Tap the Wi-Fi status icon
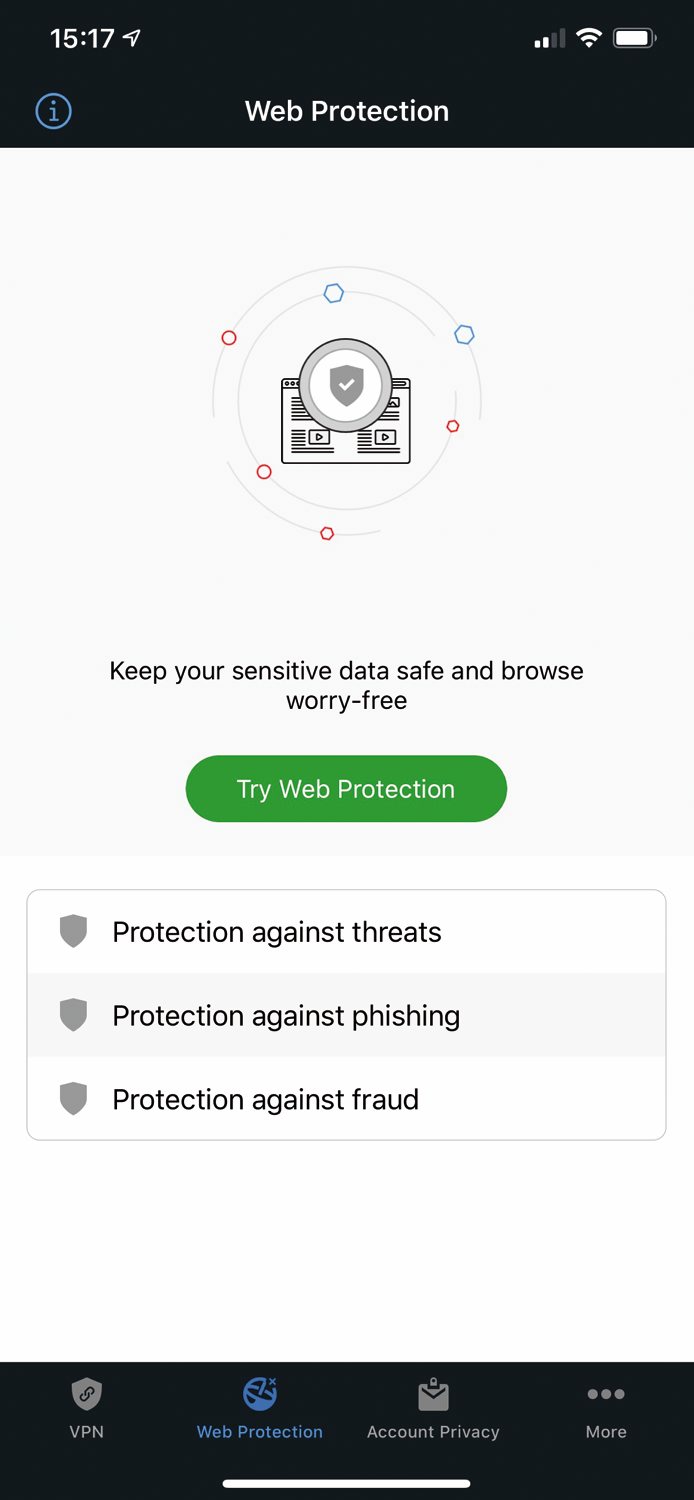 589,39
